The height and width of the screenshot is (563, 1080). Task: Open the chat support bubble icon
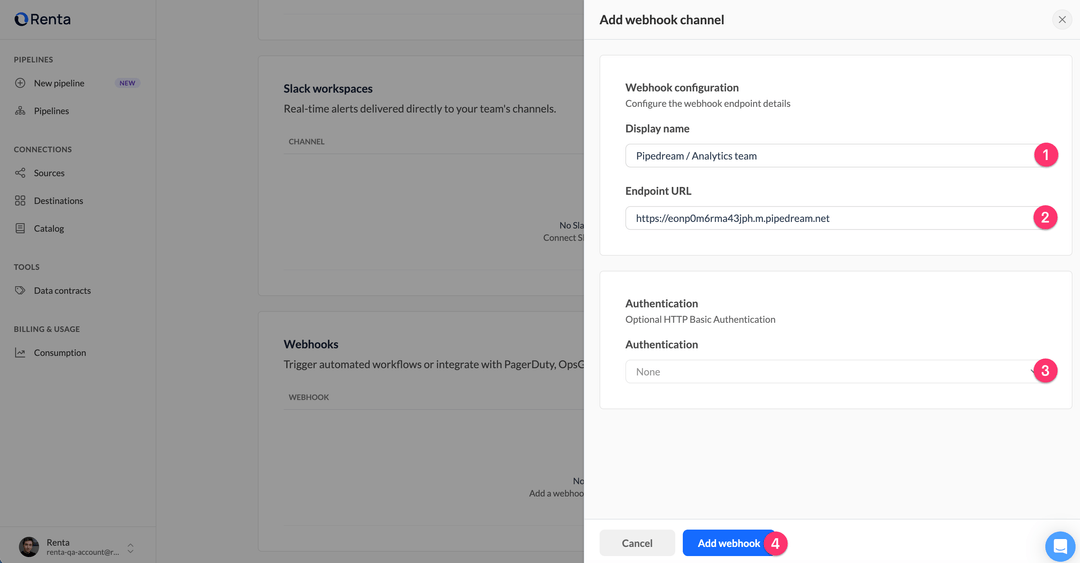point(1059,546)
